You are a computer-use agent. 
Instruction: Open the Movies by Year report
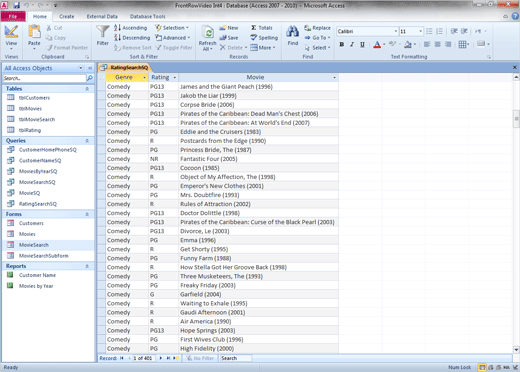click(x=36, y=286)
